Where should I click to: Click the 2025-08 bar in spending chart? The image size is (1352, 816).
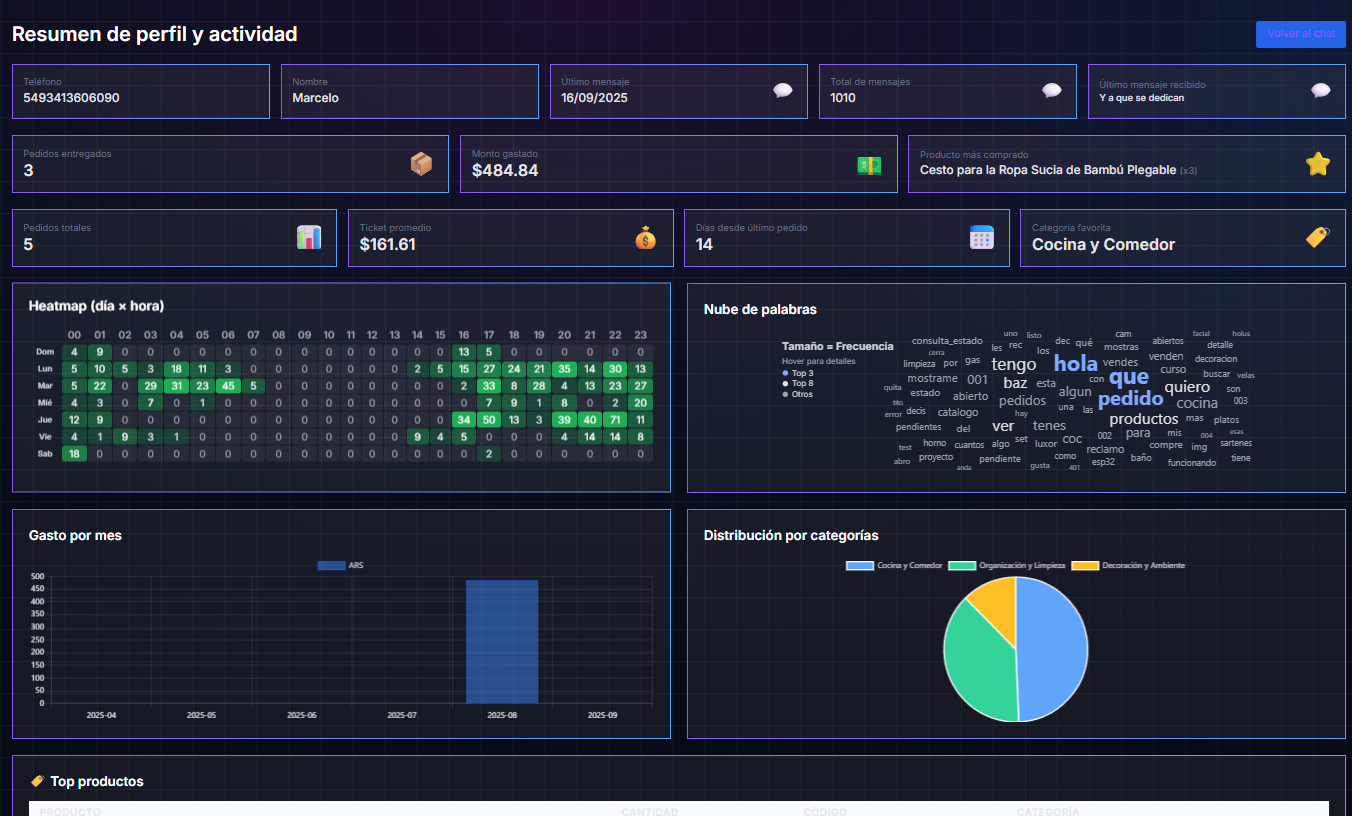pyautogui.click(x=502, y=640)
